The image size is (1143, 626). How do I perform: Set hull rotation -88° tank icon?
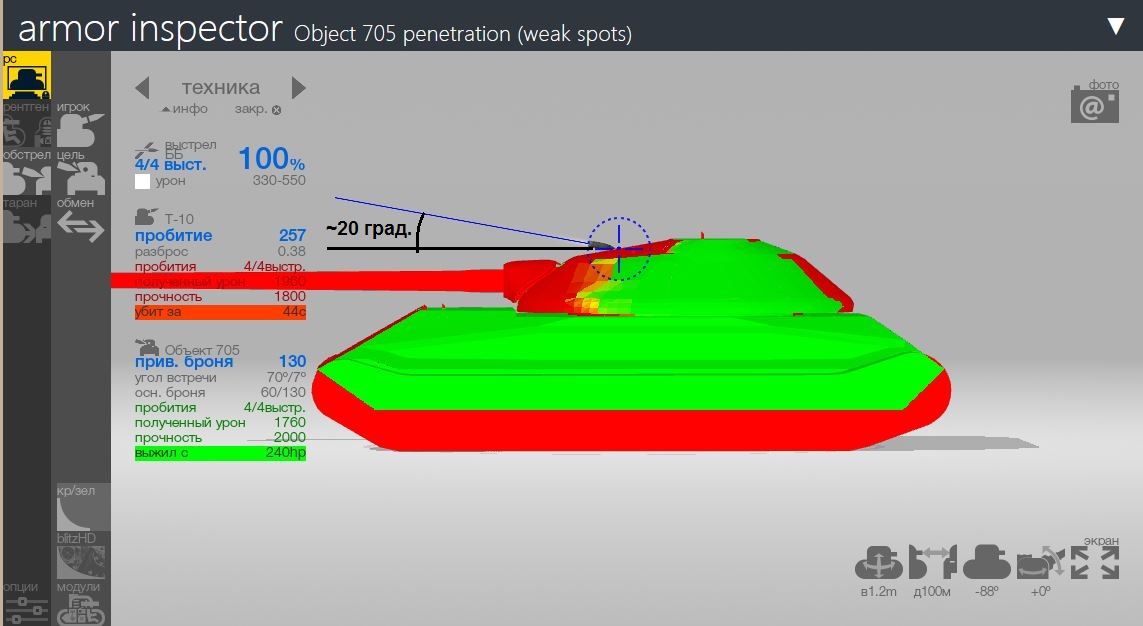[986, 563]
